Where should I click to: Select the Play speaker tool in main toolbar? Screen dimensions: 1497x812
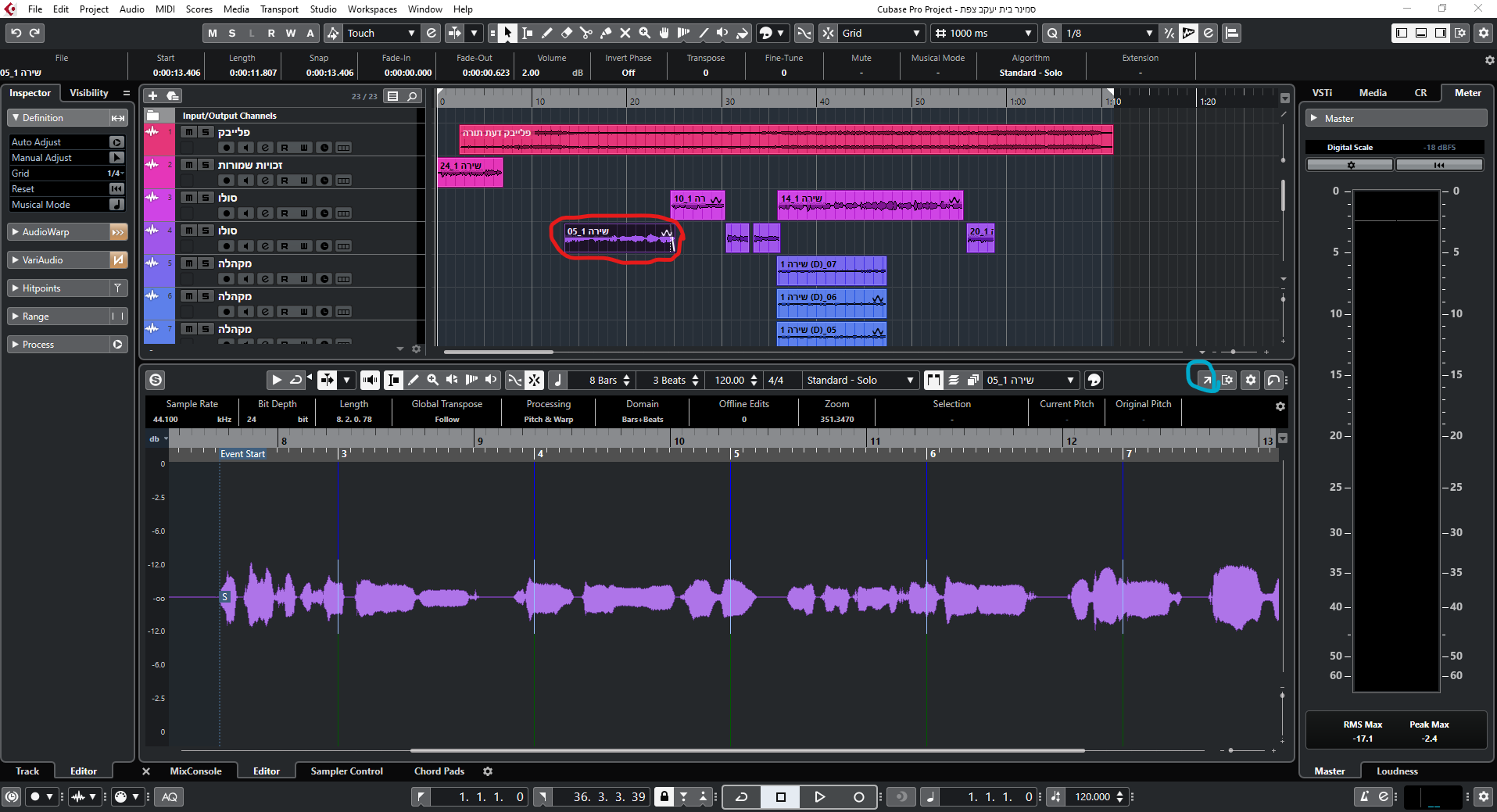pos(722,33)
